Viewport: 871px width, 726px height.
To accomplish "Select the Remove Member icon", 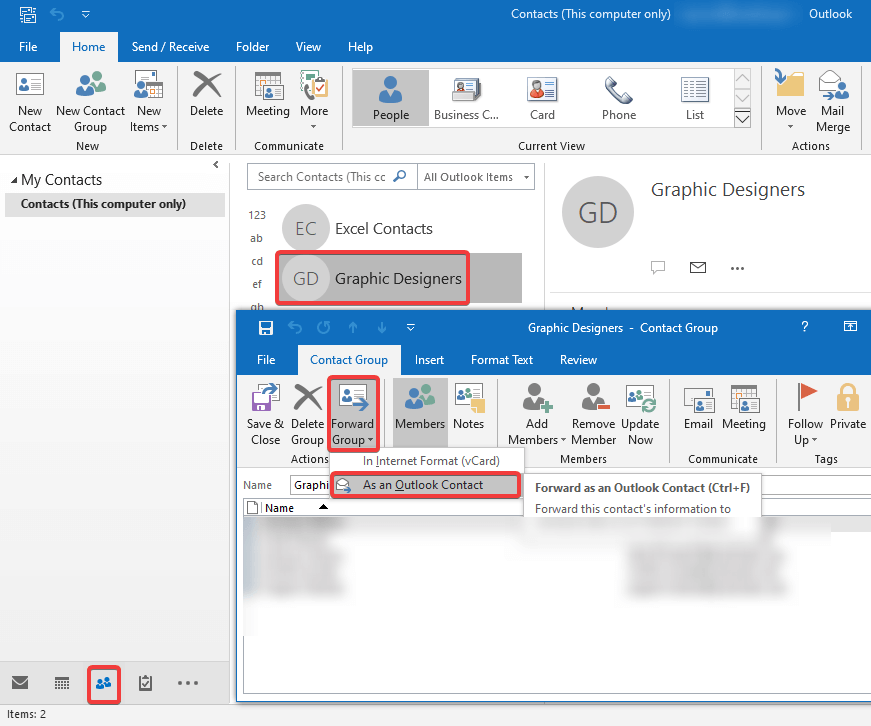I will click(594, 410).
